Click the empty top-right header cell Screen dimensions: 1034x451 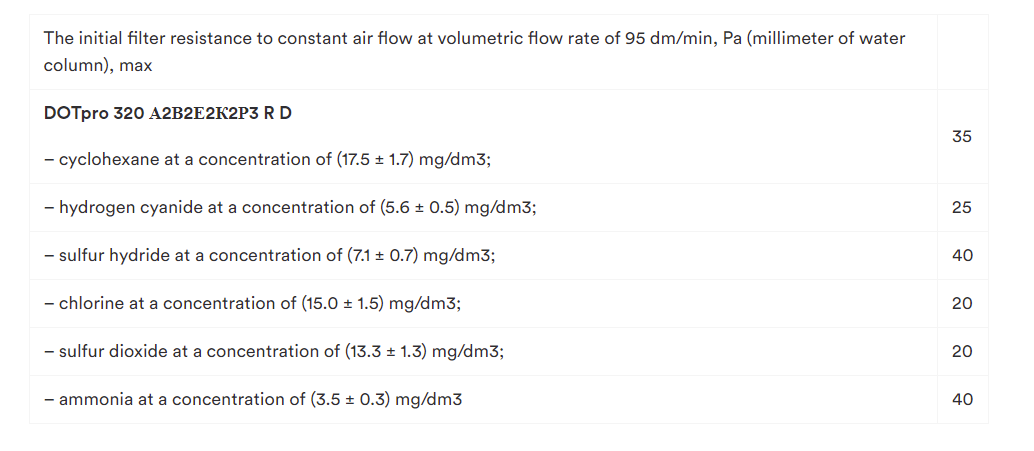point(962,51)
